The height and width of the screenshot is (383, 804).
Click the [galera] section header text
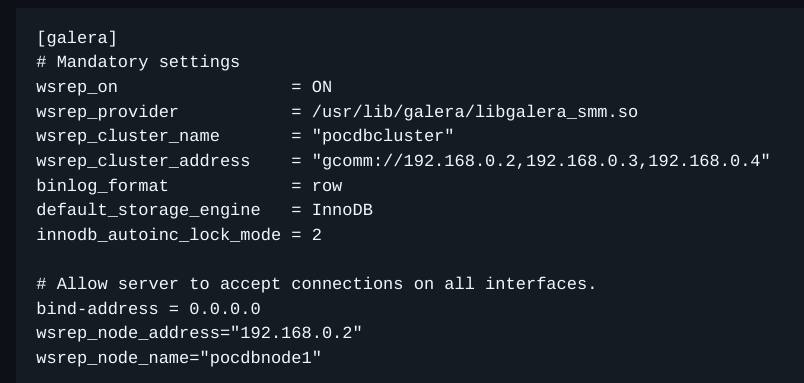point(77,38)
